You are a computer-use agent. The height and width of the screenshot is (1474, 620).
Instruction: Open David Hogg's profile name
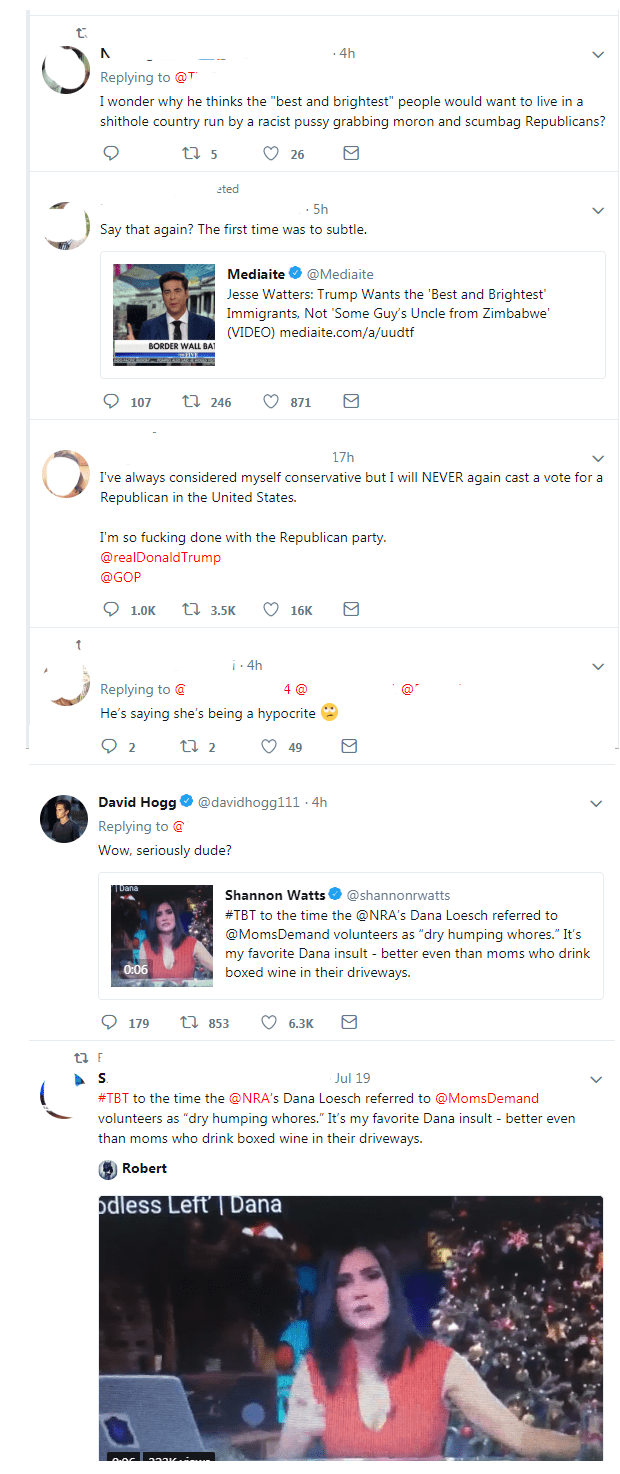pyautogui.click(x=136, y=802)
